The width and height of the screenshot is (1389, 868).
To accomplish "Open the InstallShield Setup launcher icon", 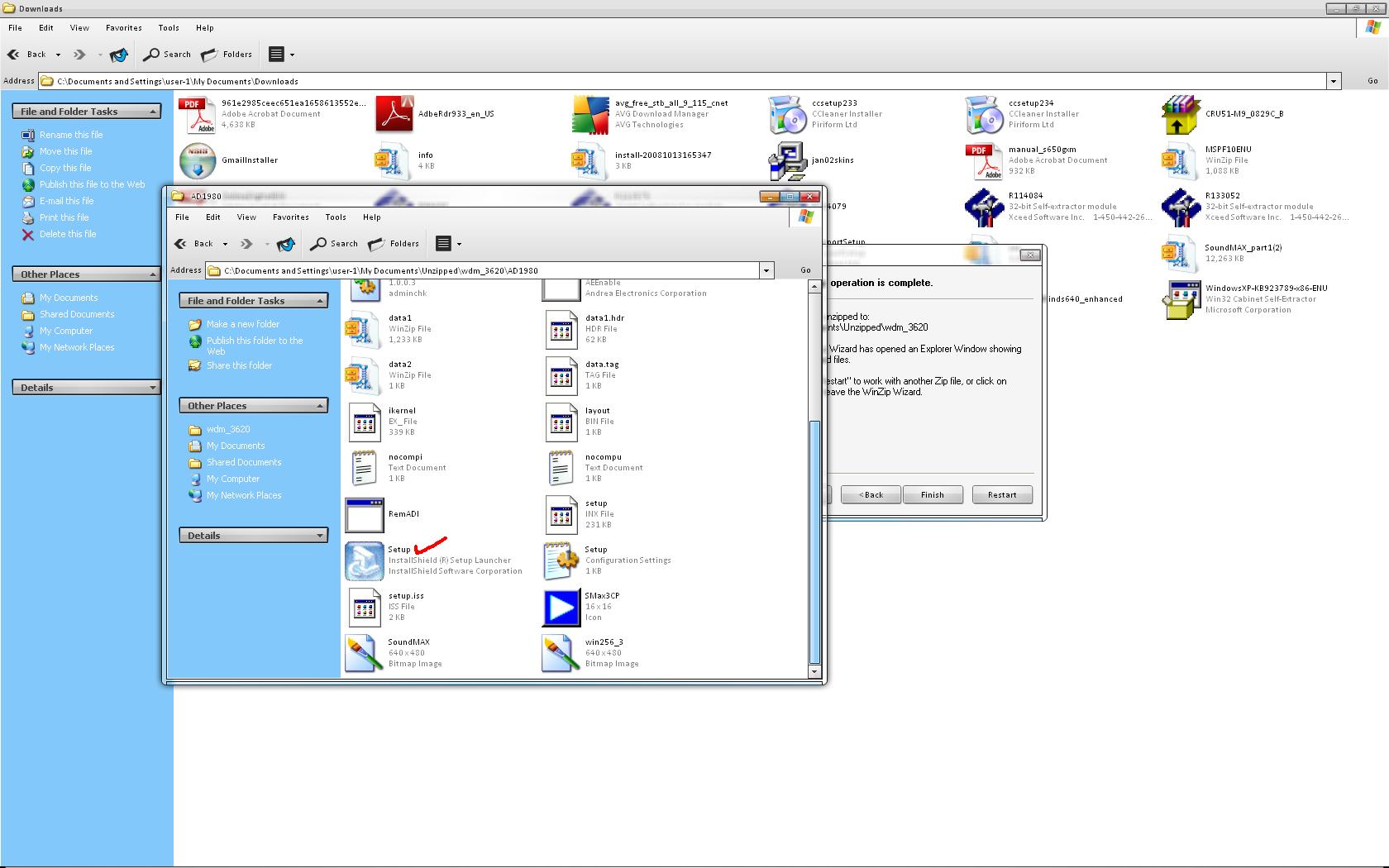I will (x=364, y=560).
